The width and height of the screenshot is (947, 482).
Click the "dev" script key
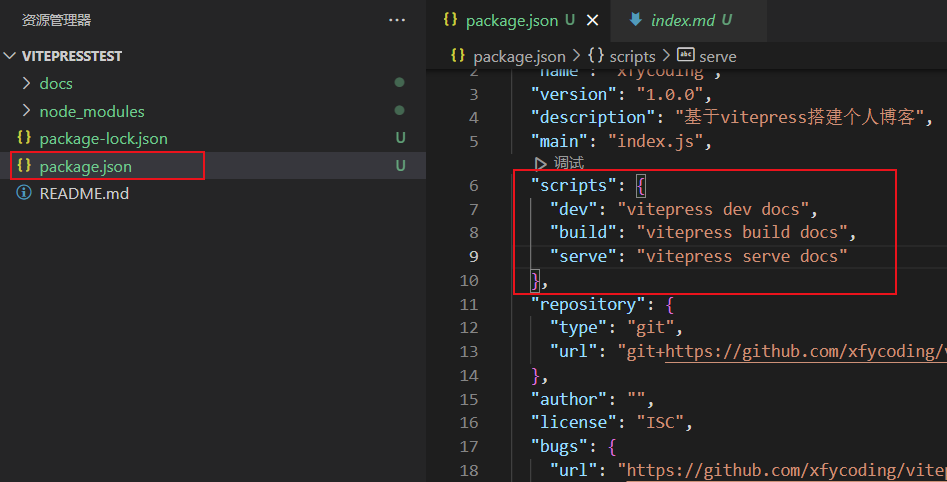(x=574, y=210)
